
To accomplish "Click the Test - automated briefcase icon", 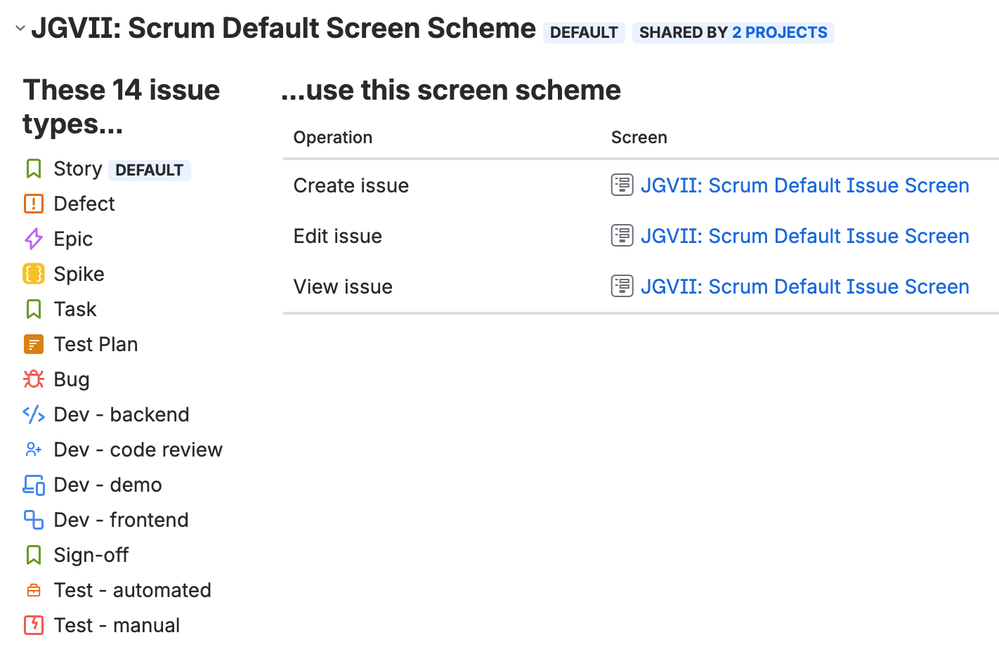I will point(34,590).
